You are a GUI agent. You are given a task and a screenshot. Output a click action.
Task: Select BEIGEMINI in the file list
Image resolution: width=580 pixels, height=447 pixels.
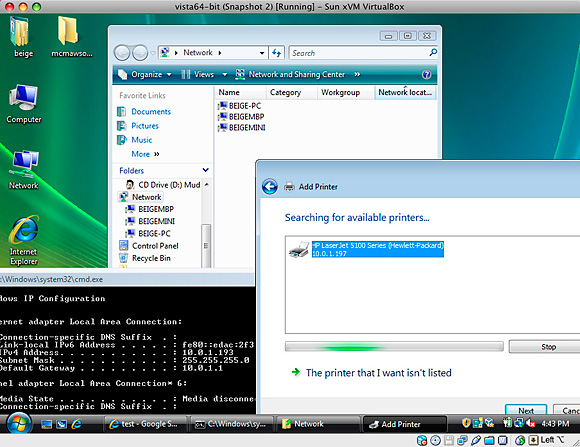tap(242, 127)
